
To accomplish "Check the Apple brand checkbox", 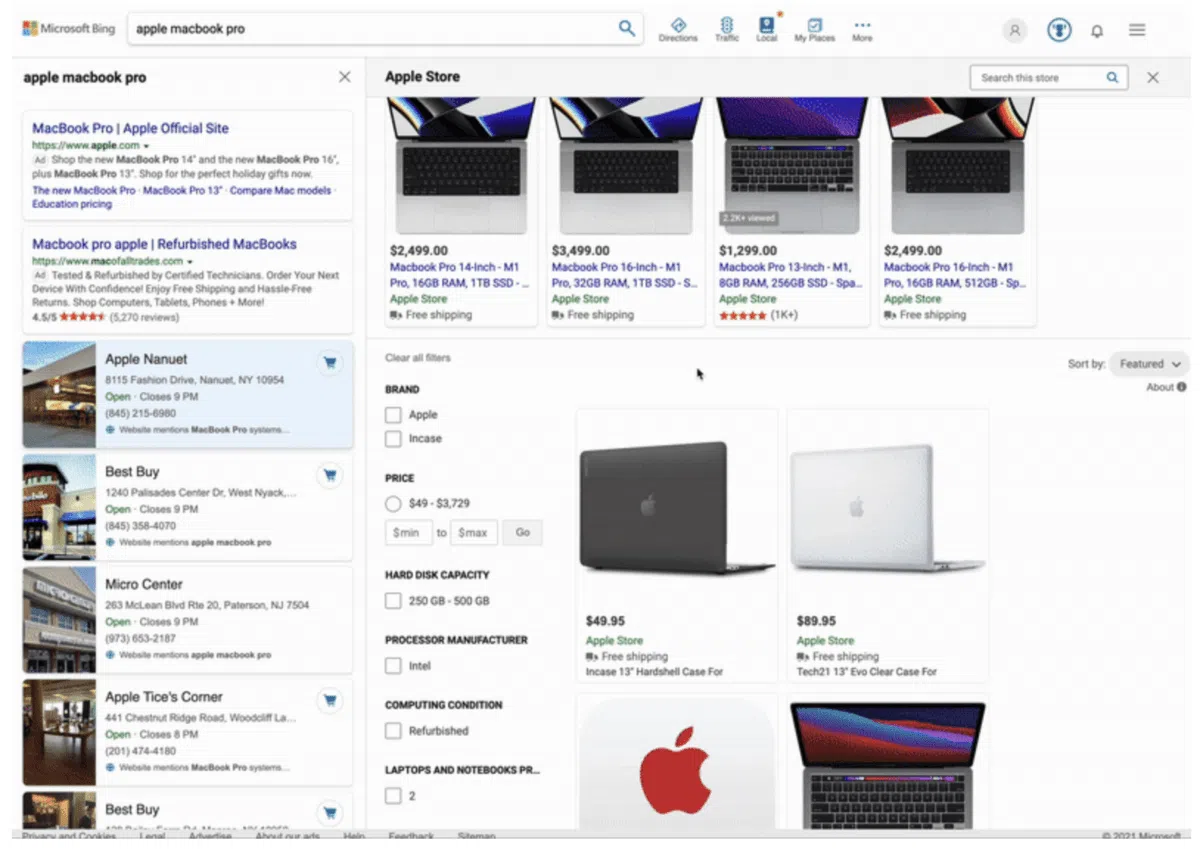I will click(x=393, y=414).
